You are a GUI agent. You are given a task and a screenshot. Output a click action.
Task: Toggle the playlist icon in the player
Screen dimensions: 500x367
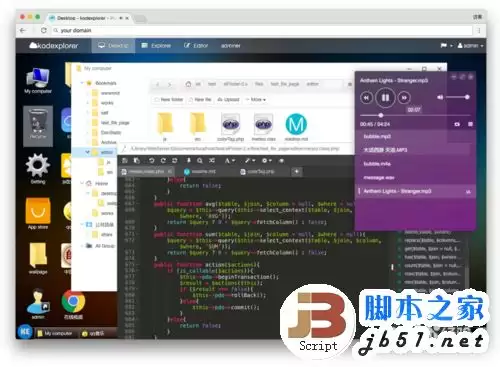470,124
